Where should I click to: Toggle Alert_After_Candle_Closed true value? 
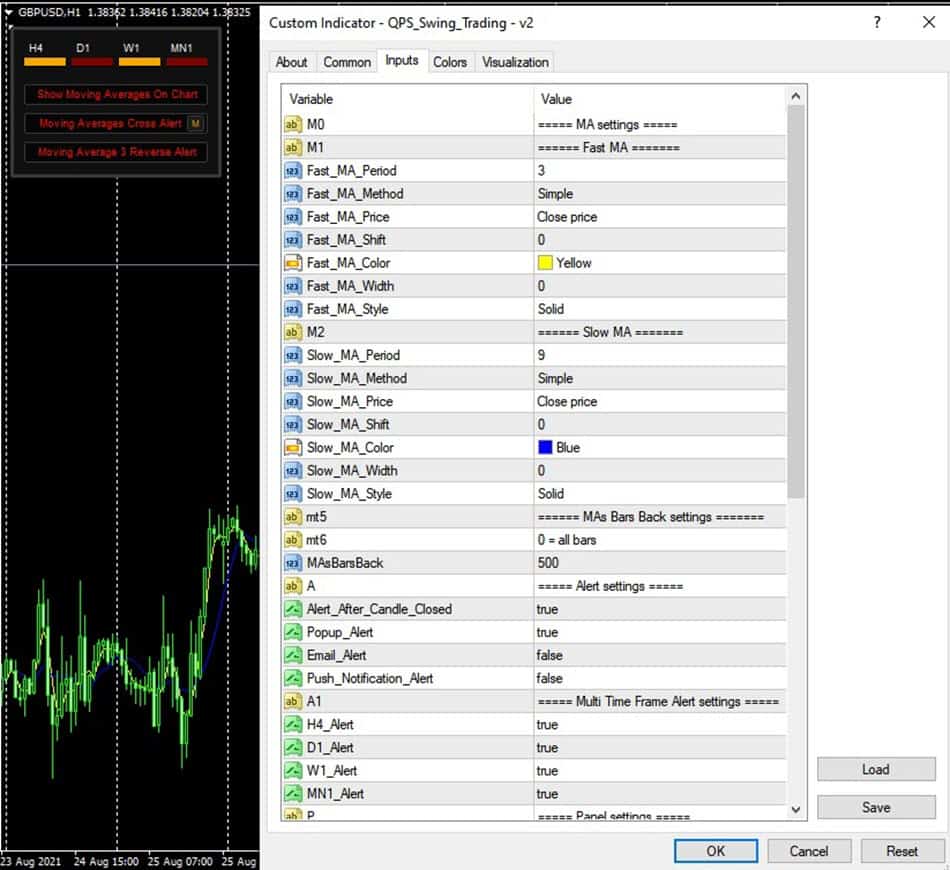pyautogui.click(x=548, y=609)
